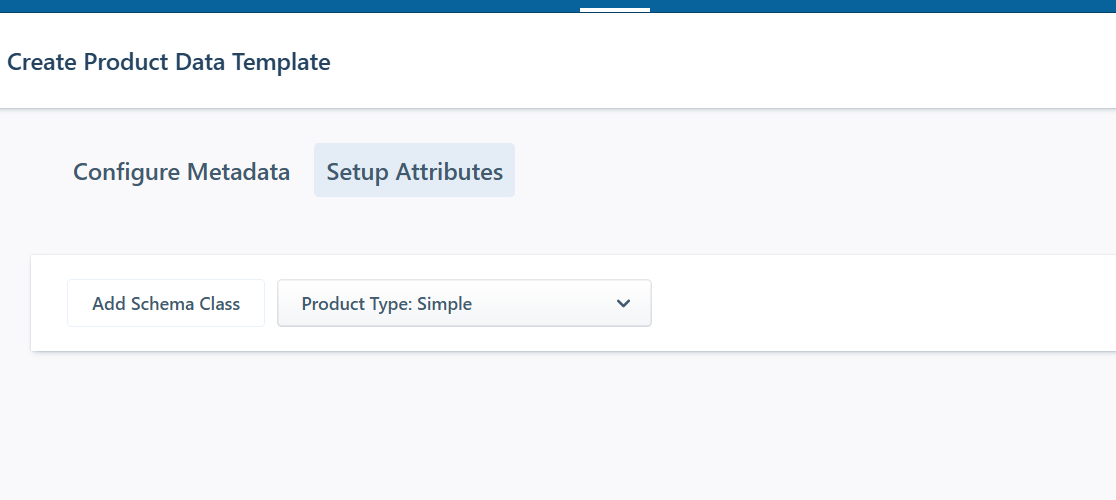This screenshot has height=500, width=1116.
Task: Click empty space in the white attributes card
Action: 880,303
